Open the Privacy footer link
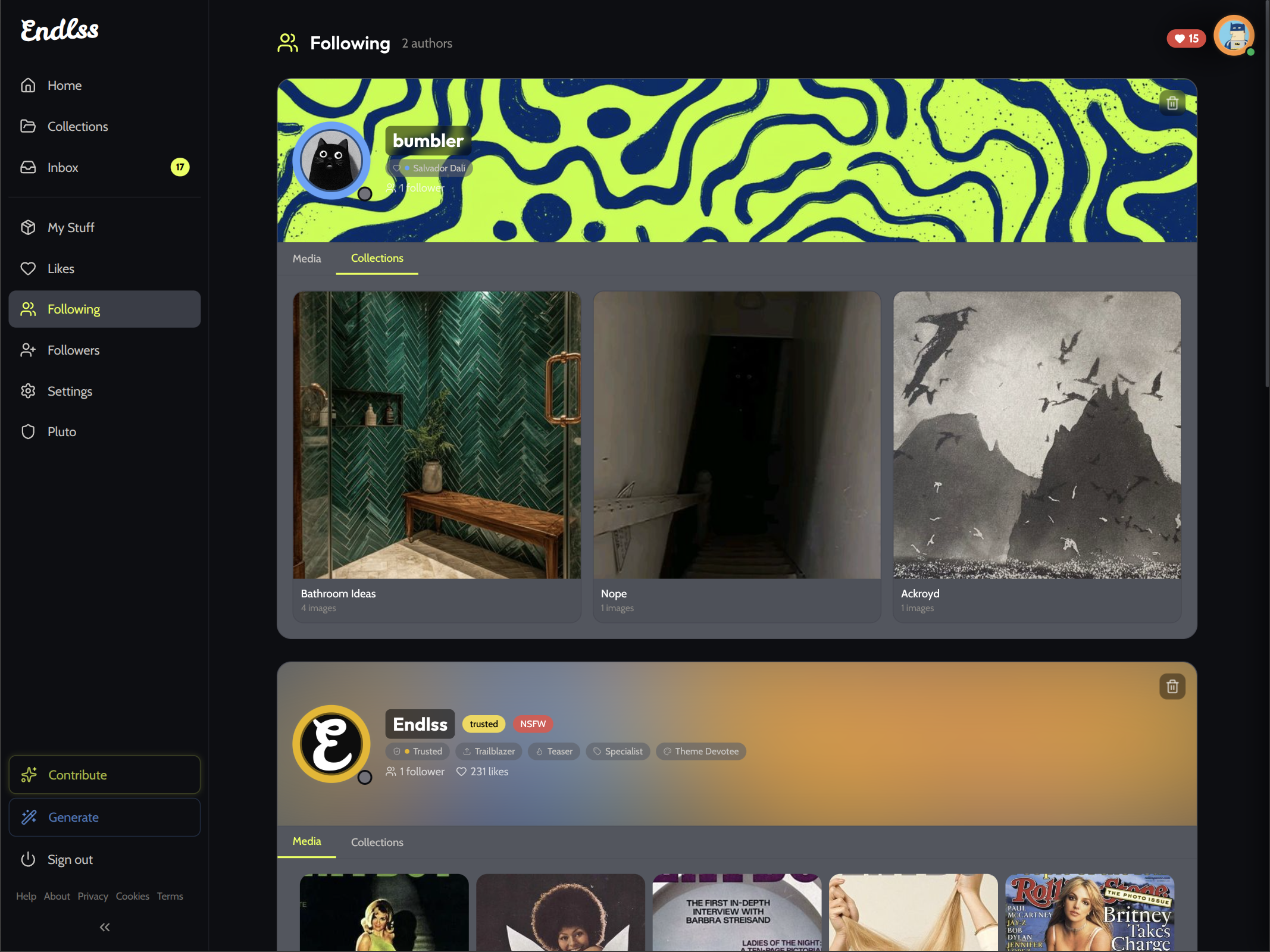This screenshot has height=952, width=1270. (x=93, y=897)
